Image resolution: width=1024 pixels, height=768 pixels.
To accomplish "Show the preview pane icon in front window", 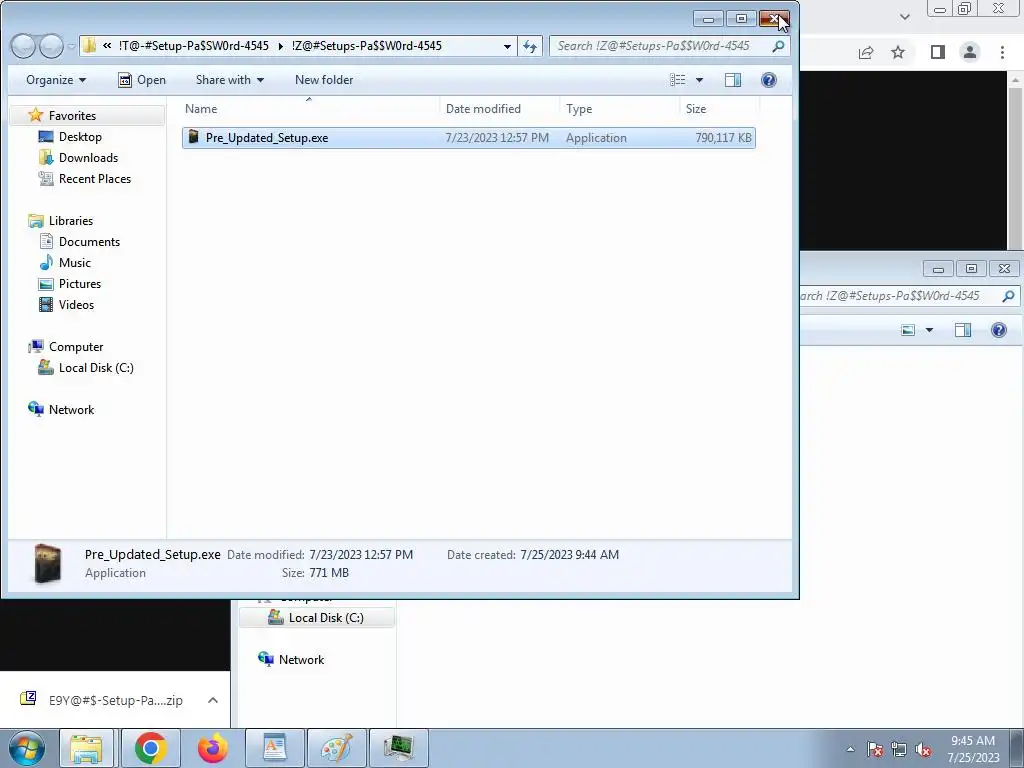I will click(x=733, y=80).
